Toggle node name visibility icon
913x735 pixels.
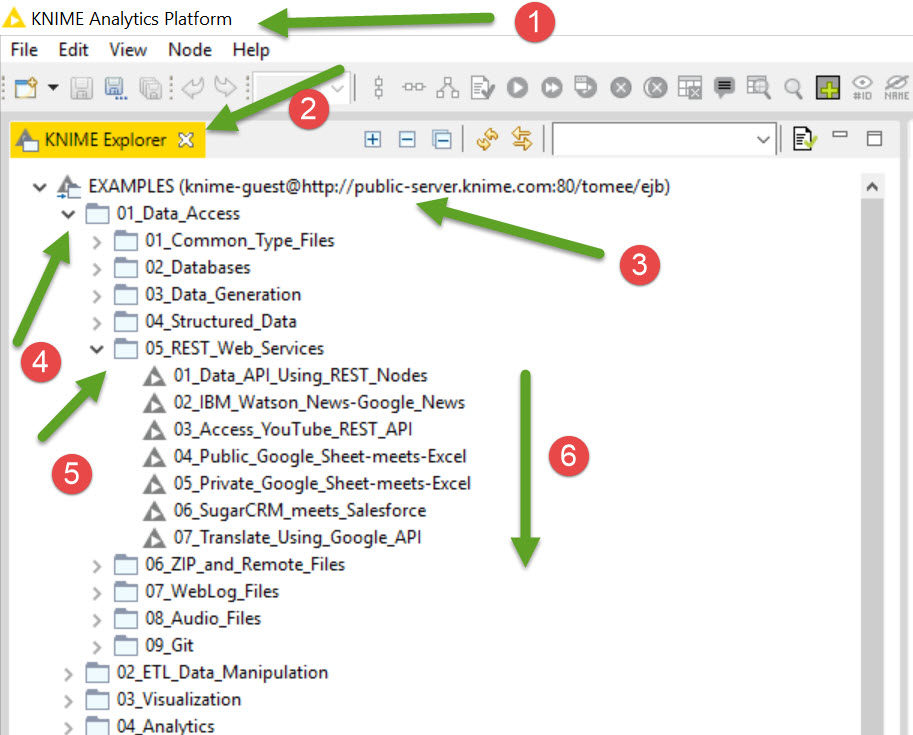pos(896,88)
